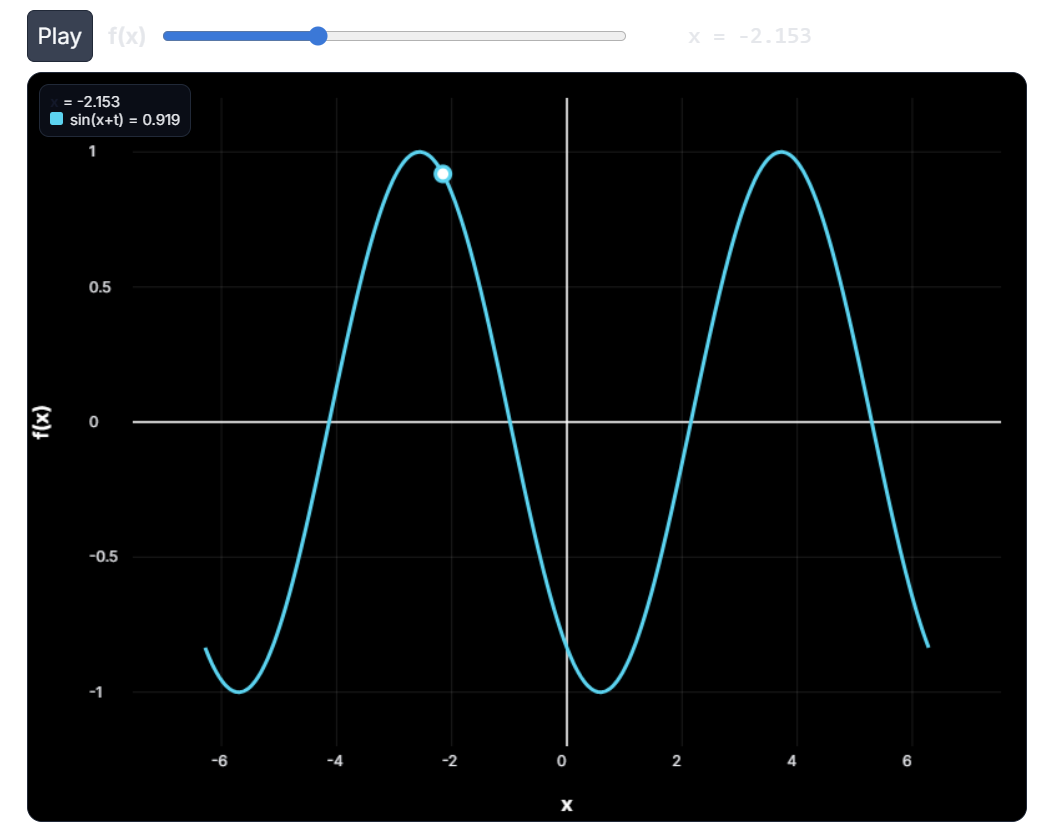Click the x = -2.153 readout text
Image resolution: width=1055 pixels, height=830 pixels.
click(750, 36)
